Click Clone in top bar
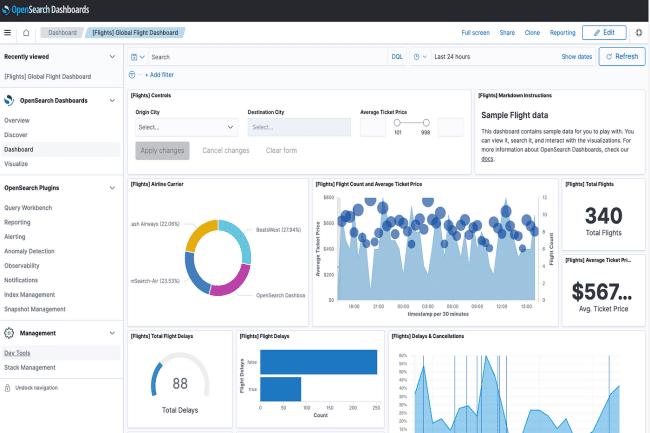Screen dimensions: 650x433 point(532,32)
